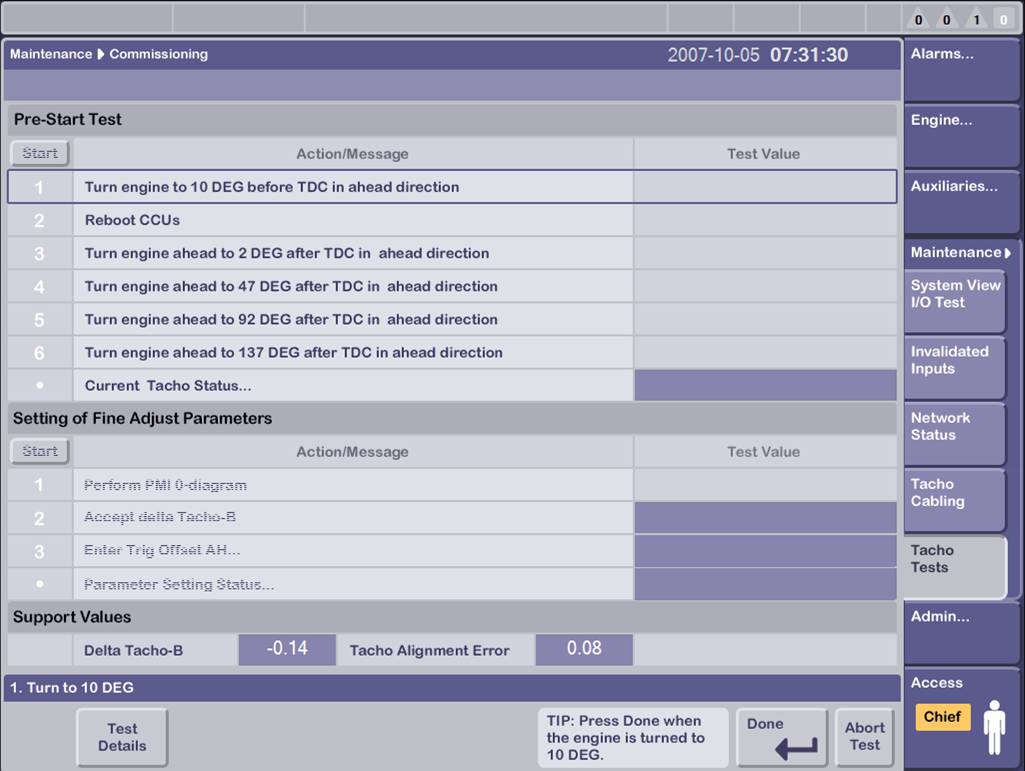The image size is (1025, 771).
Task: Open the Auxiliaries menu
Action: click(960, 202)
